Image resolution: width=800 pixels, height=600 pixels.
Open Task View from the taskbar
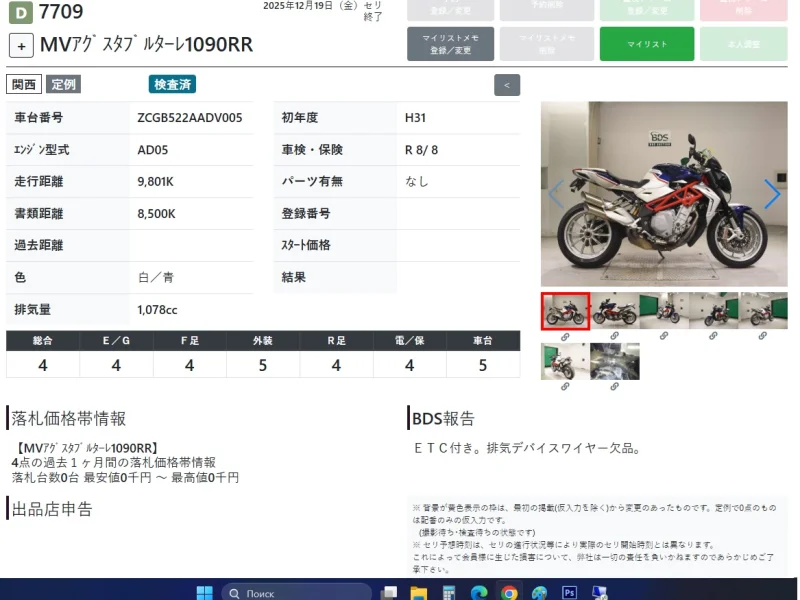(x=389, y=593)
